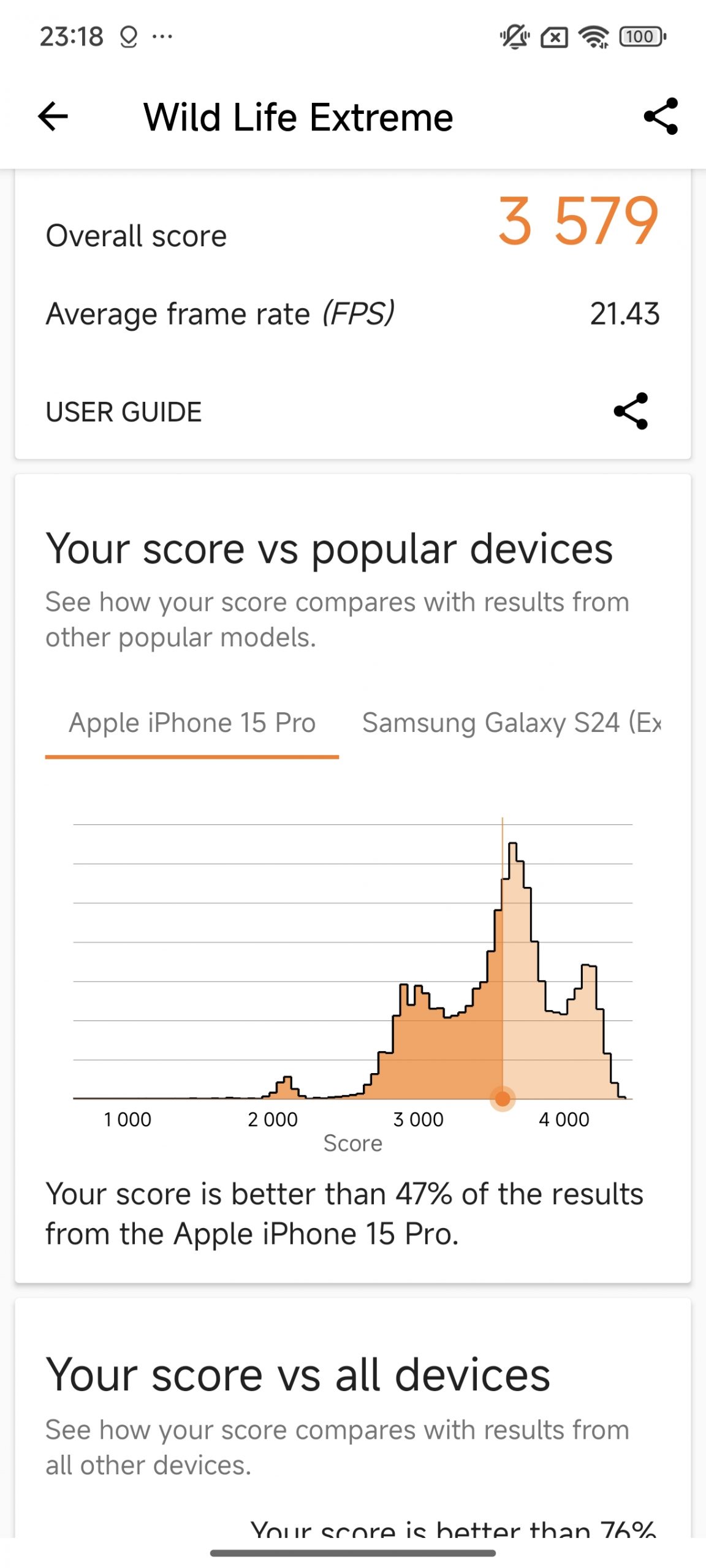Select the Apple iPhone 15 Pro tab
706x1568 pixels.
click(x=192, y=723)
